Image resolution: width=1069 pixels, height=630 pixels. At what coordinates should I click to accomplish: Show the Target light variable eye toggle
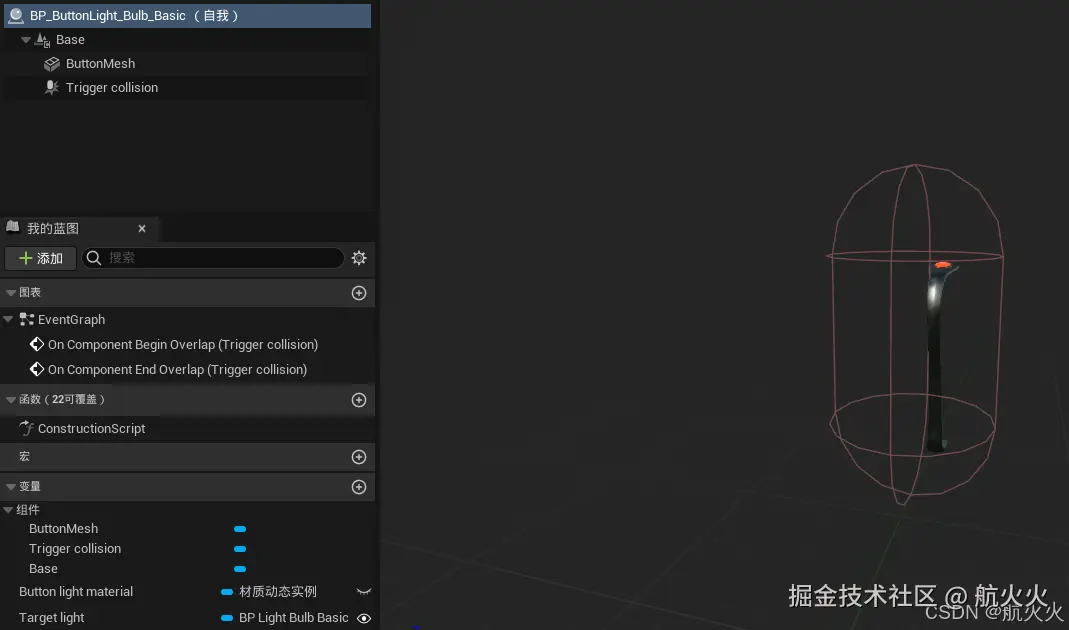coord(363,618)
